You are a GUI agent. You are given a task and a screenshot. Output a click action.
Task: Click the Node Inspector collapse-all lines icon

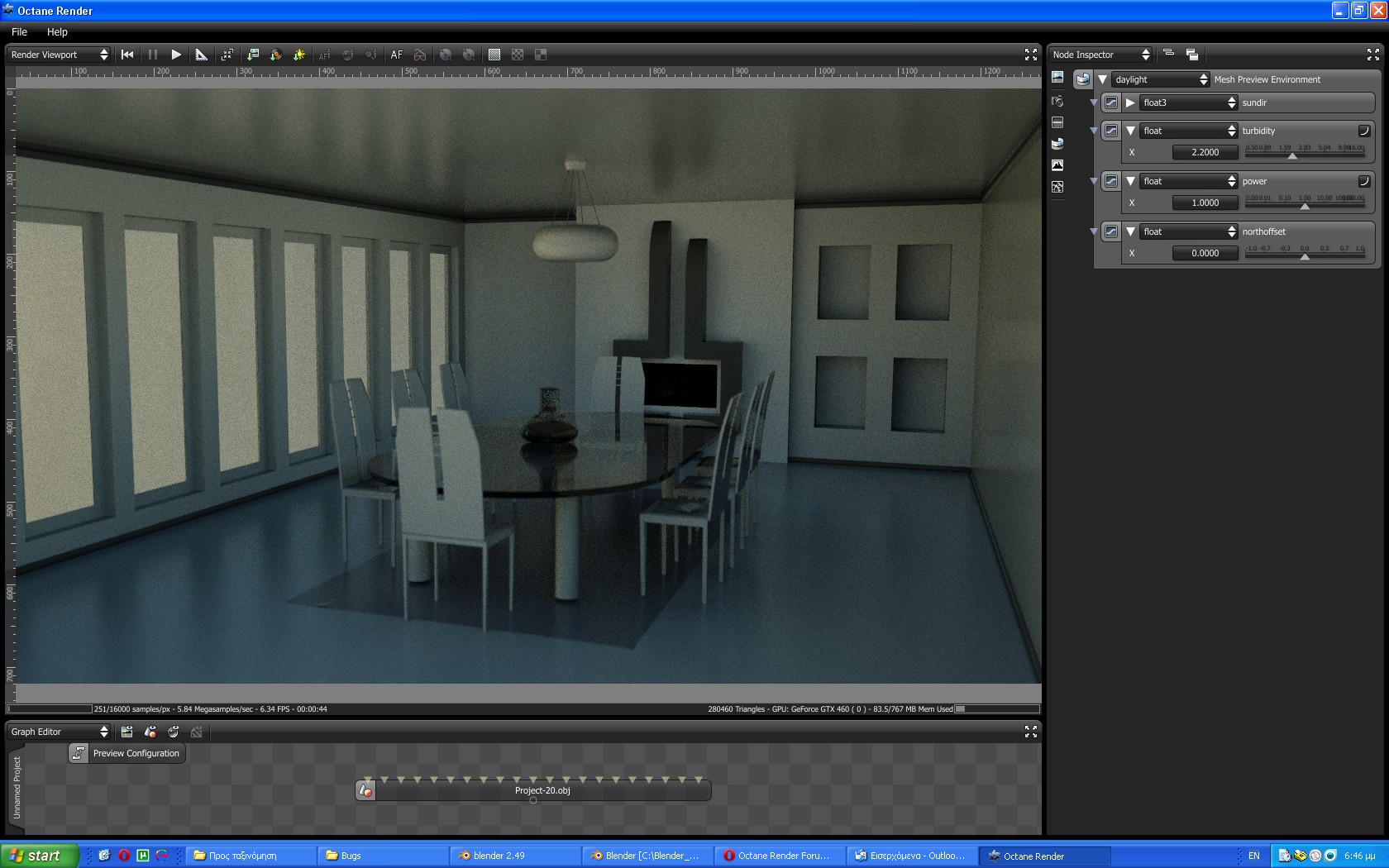tap(1168, 54)
